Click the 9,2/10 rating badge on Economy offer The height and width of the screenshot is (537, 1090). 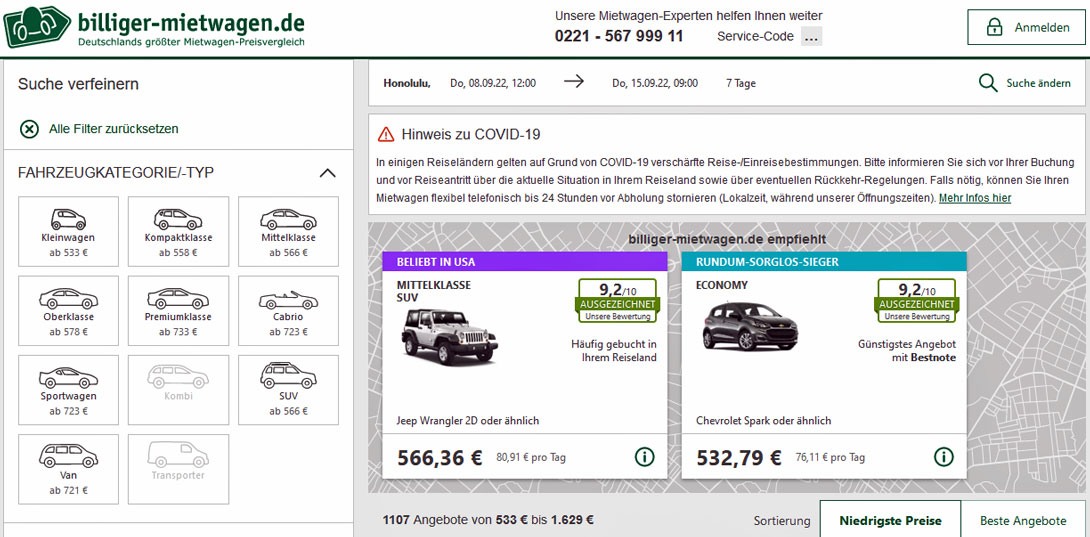pyautogui.click(x=917, y=300)
